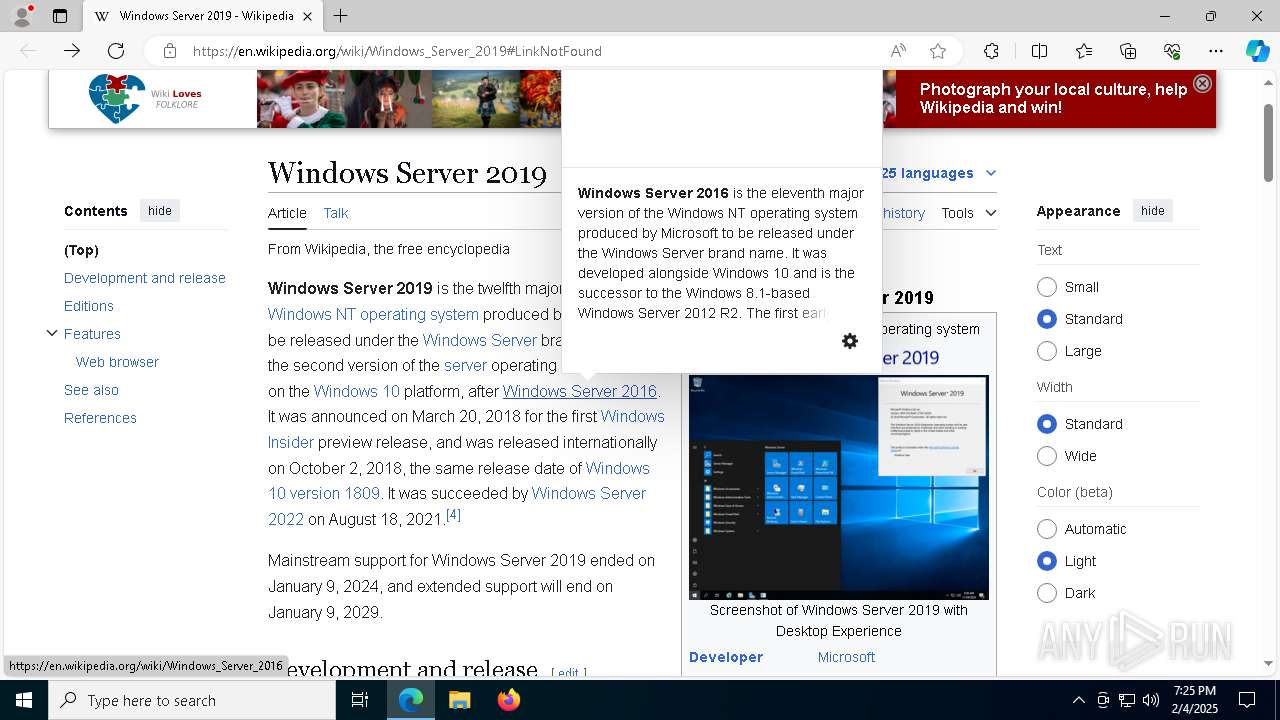Open Microsoft Edge from the taskbar
This screenshot has height=720, width=1280.
click(x=411, y=700)
